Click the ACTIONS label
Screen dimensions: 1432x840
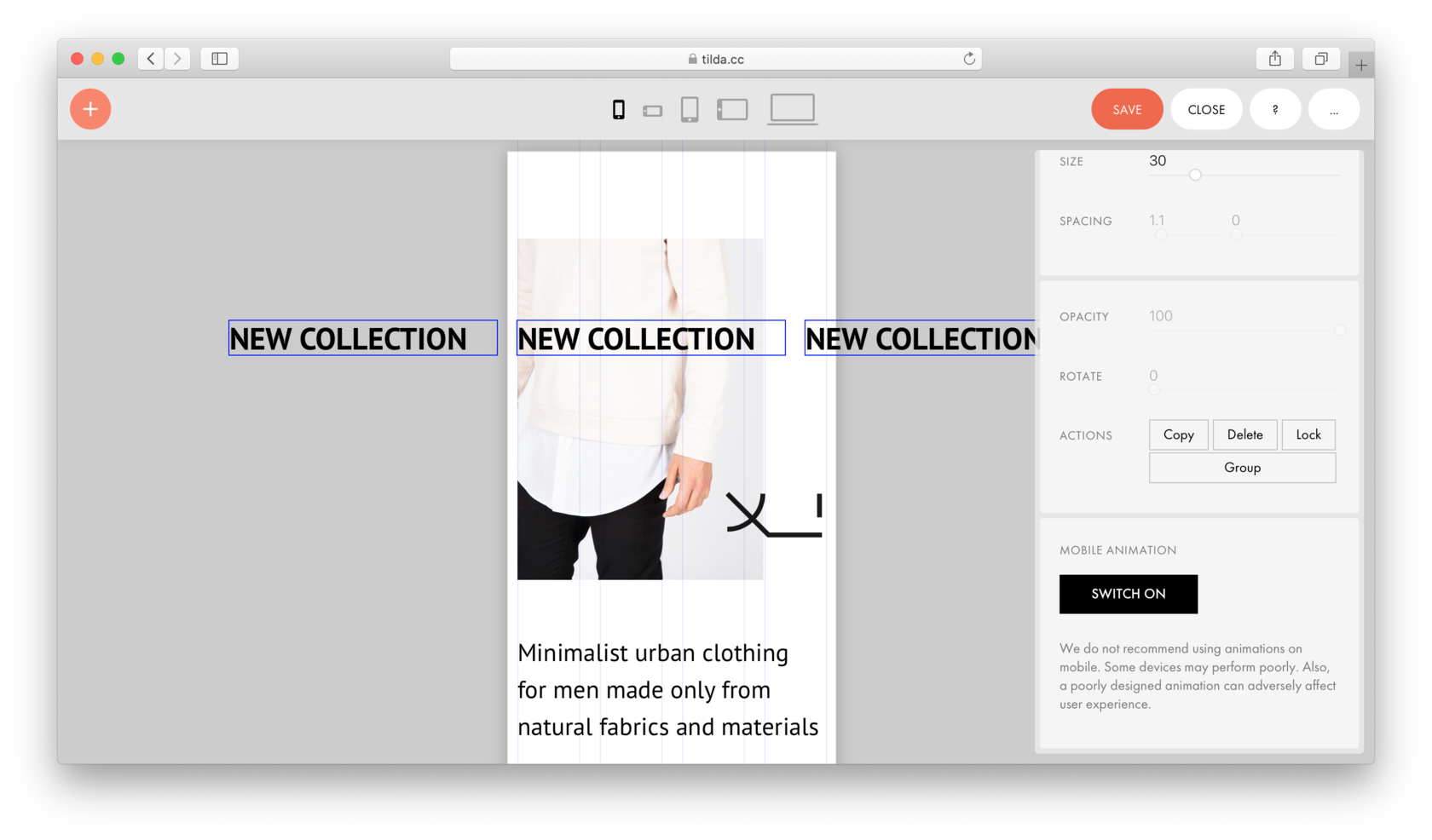[x=1086, y=435]
